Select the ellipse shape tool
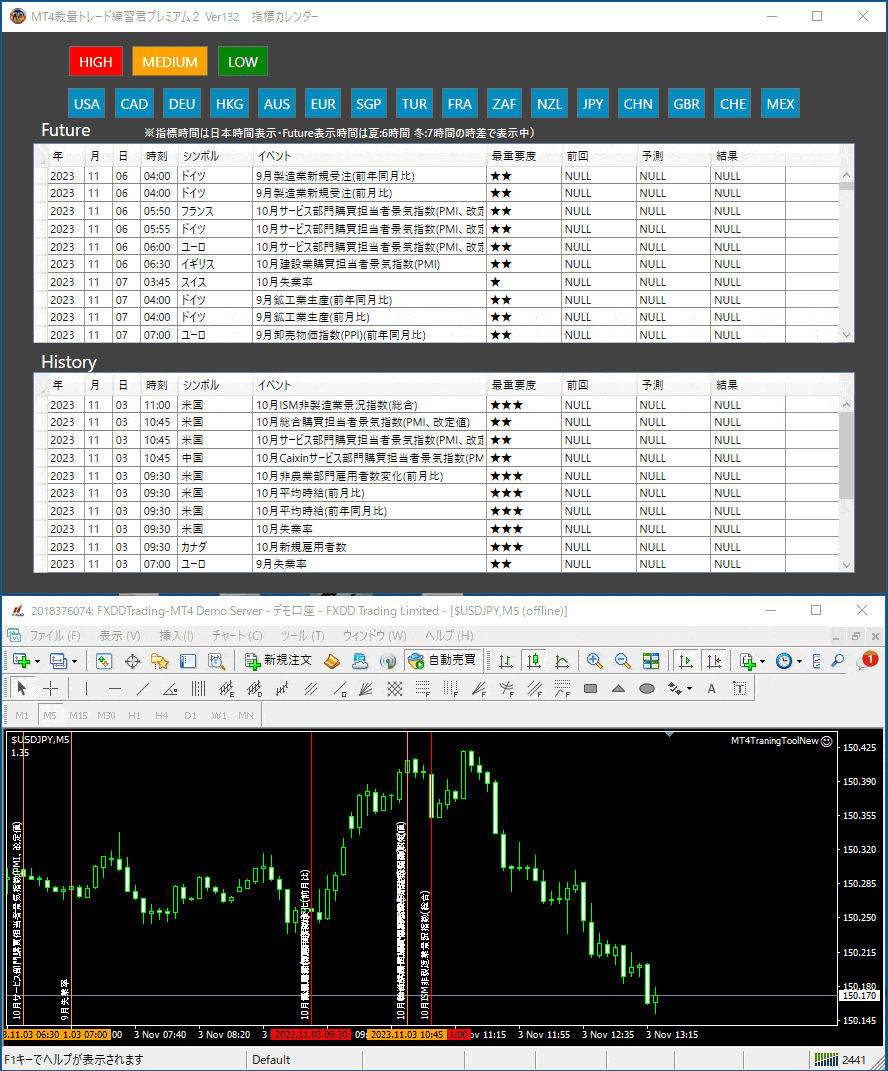Screen dimensions: 888x1071 point(646,688)
